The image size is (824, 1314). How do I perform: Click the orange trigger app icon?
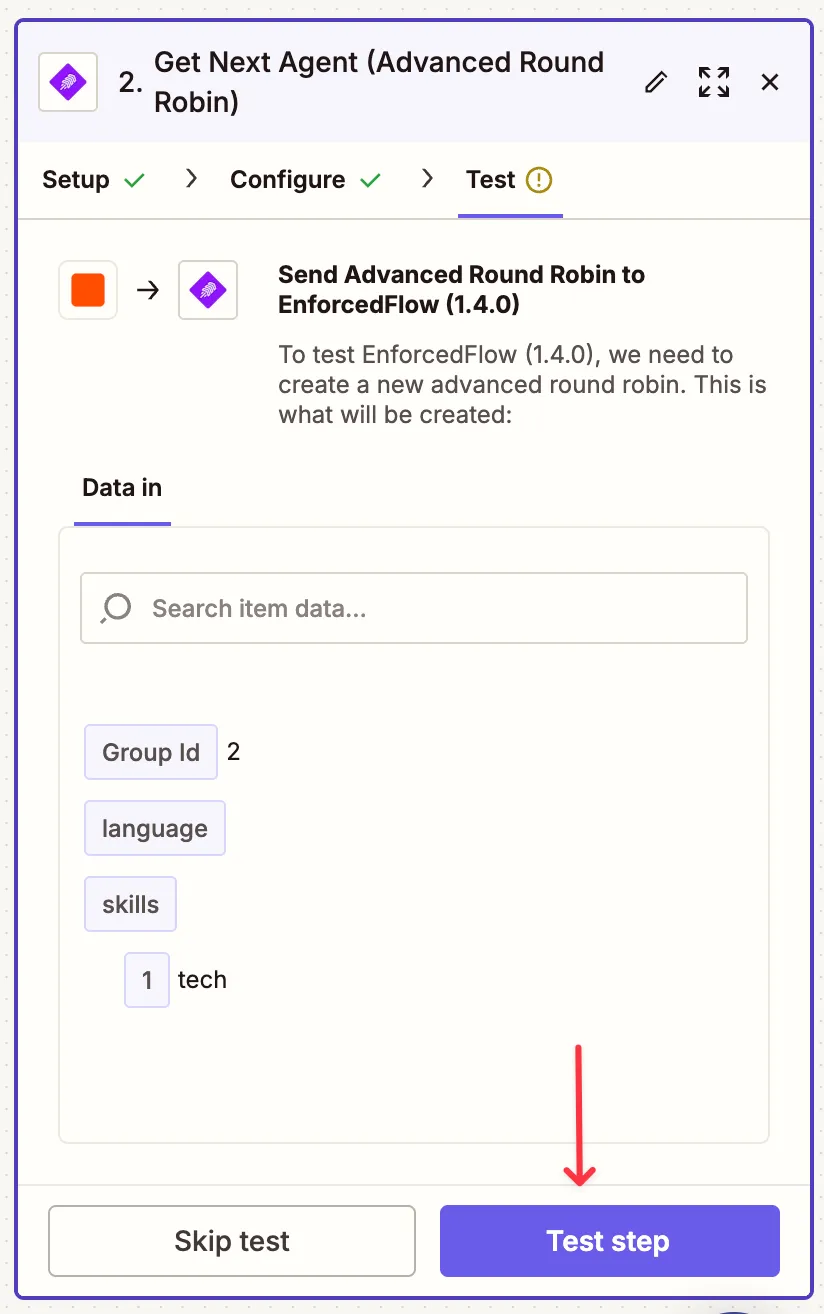click(x=88, y=291)
